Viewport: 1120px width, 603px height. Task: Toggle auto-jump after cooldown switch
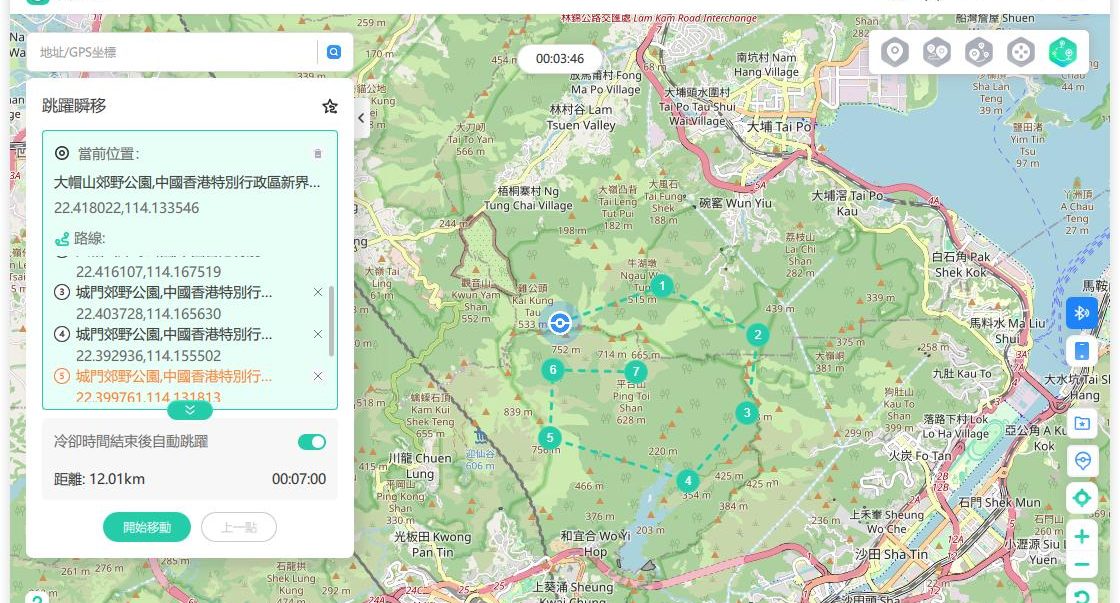click(312, 442)
